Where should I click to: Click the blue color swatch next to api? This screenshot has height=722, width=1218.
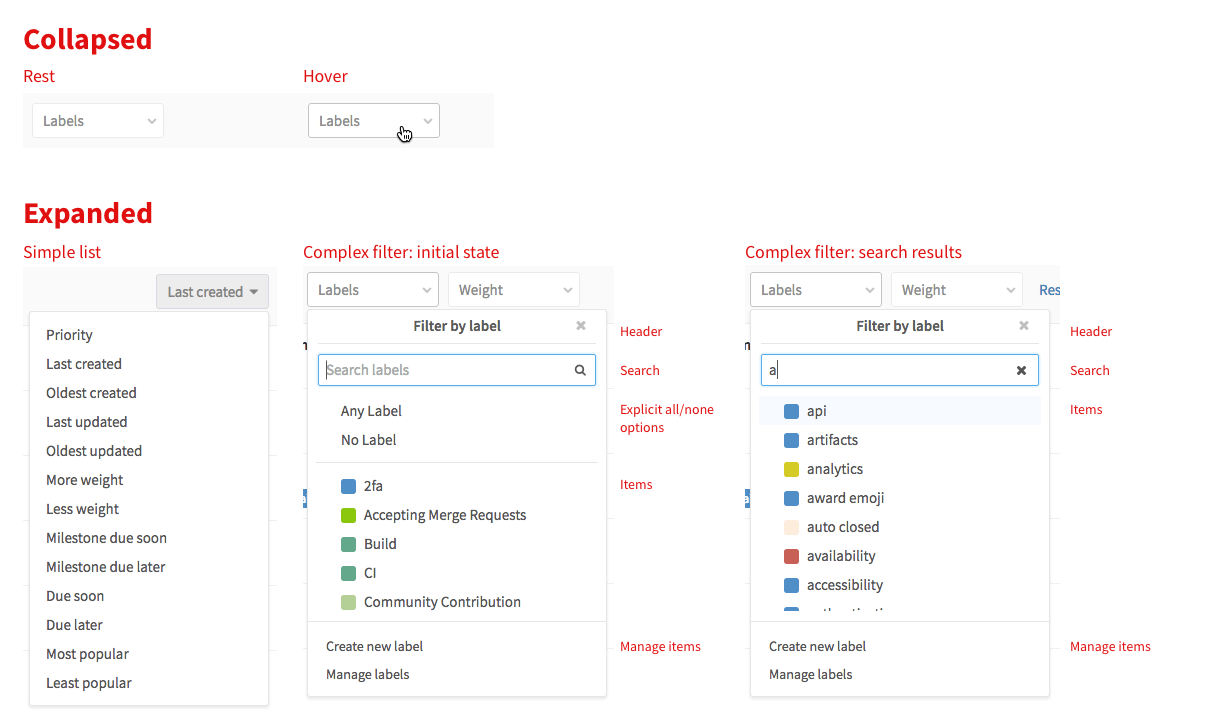[792, 410]
